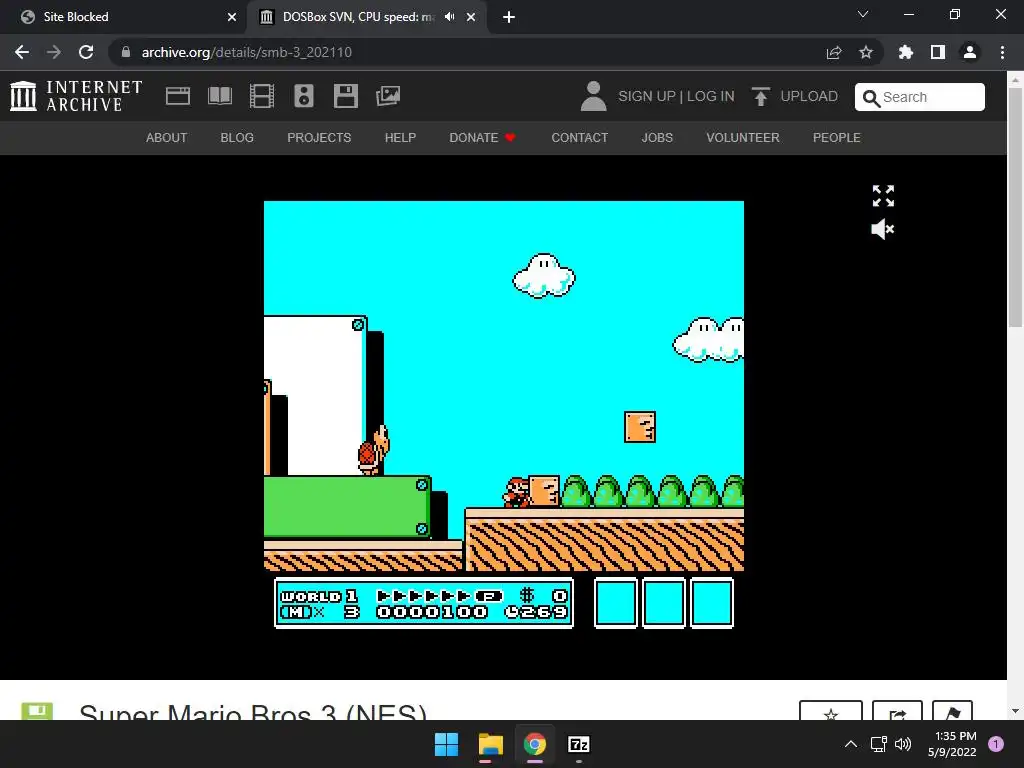Open the Chrome extensions puzzle icon
The height and width of the screenshot is (768, 1024).
click(906, 52)
